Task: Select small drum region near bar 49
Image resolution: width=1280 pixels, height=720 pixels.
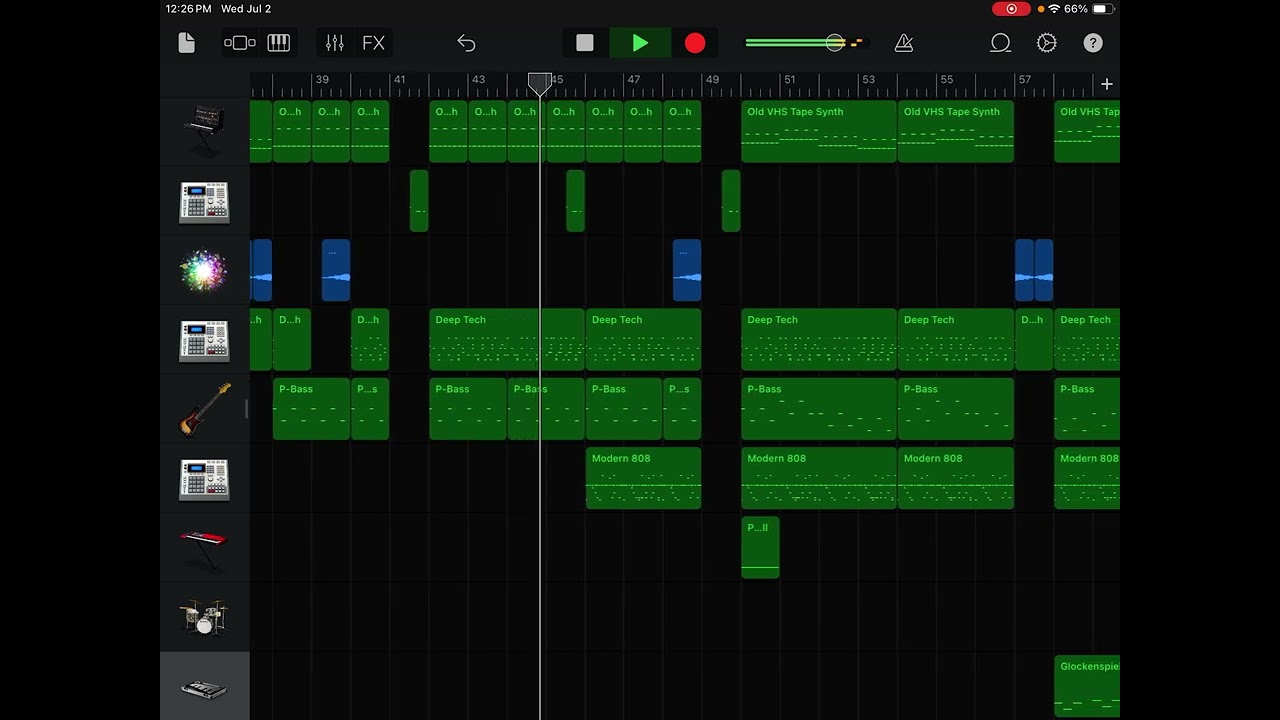Action: (731, 201)
